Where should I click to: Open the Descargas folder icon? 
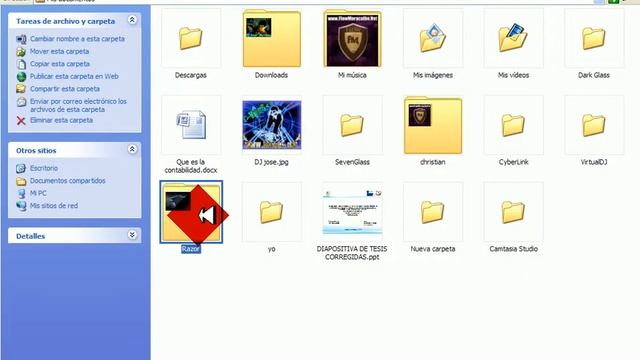[x=191, y=38]
